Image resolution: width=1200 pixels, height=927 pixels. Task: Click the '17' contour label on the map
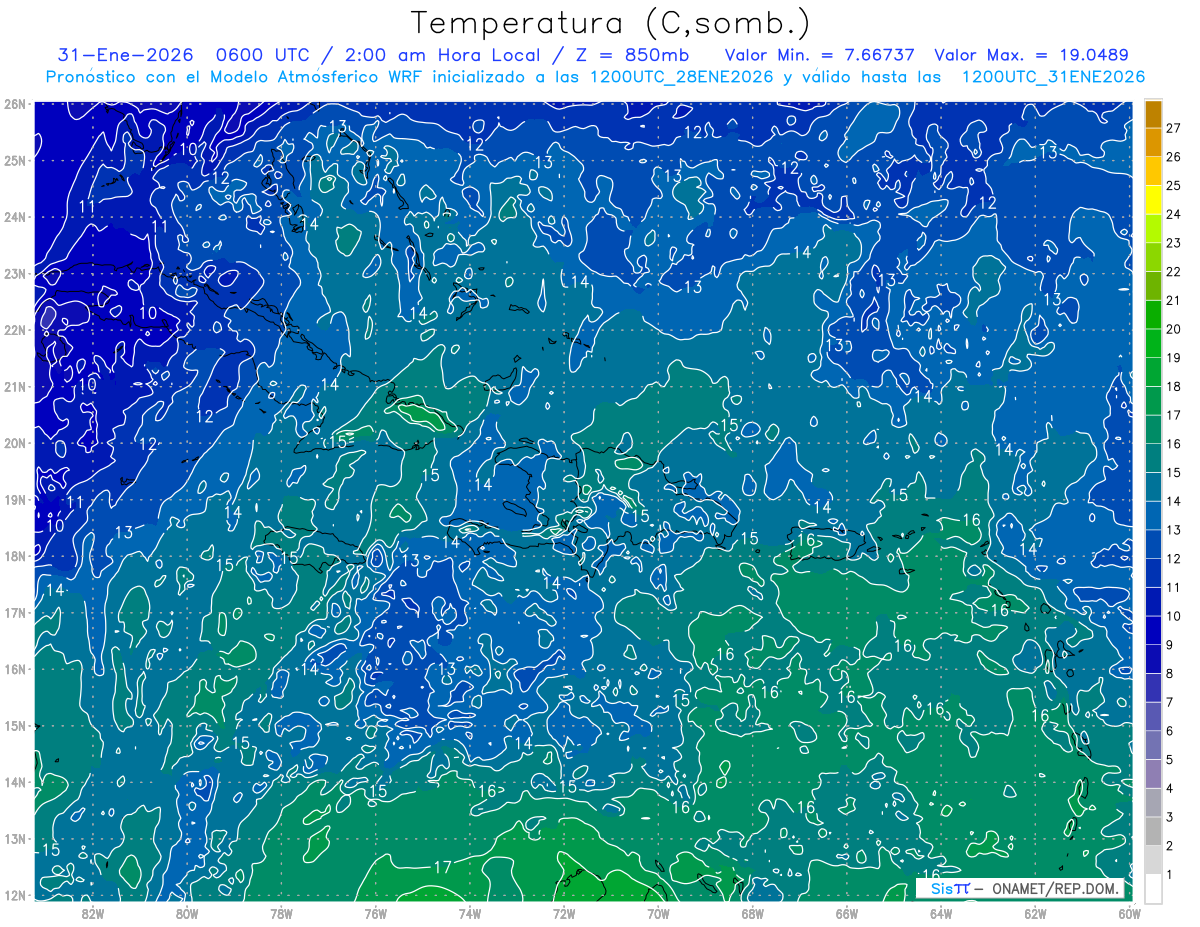(443, 867)
